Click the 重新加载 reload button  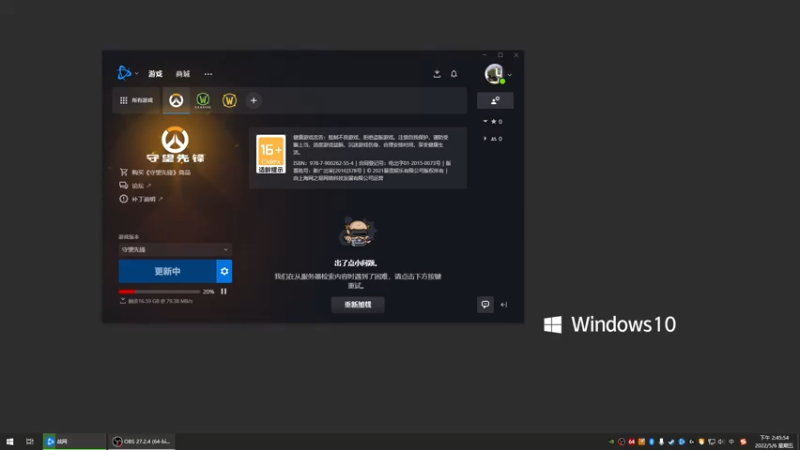tap(358, 305)
